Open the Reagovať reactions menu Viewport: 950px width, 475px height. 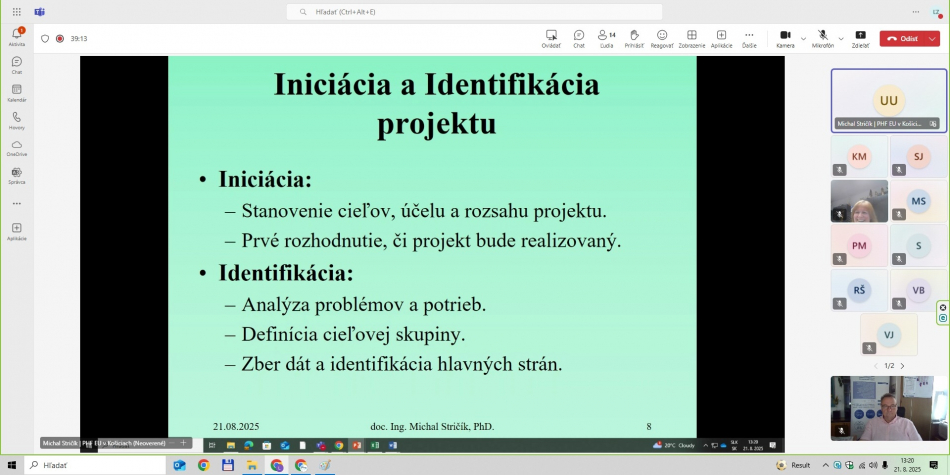[662, 38]
